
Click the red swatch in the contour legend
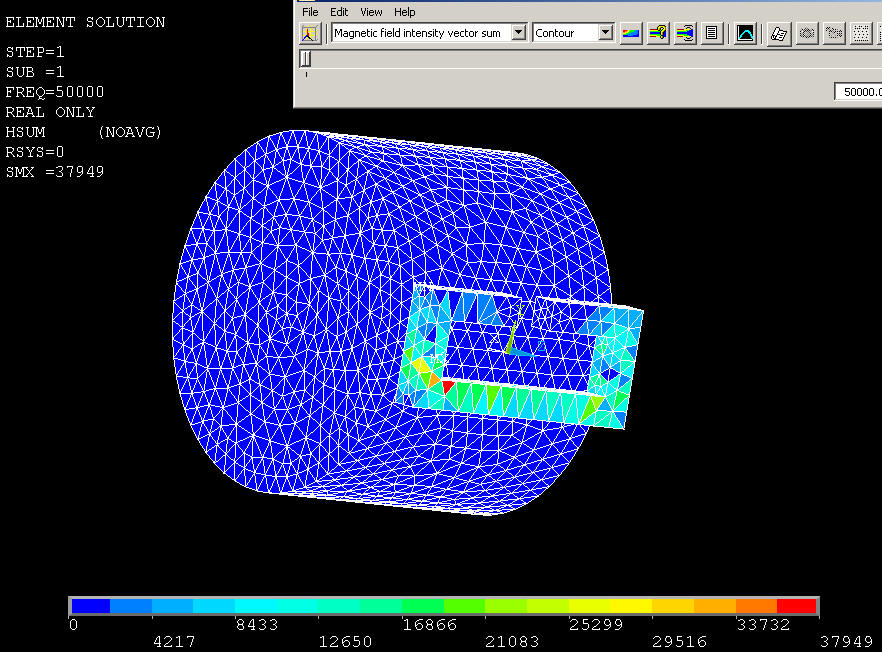797,606
